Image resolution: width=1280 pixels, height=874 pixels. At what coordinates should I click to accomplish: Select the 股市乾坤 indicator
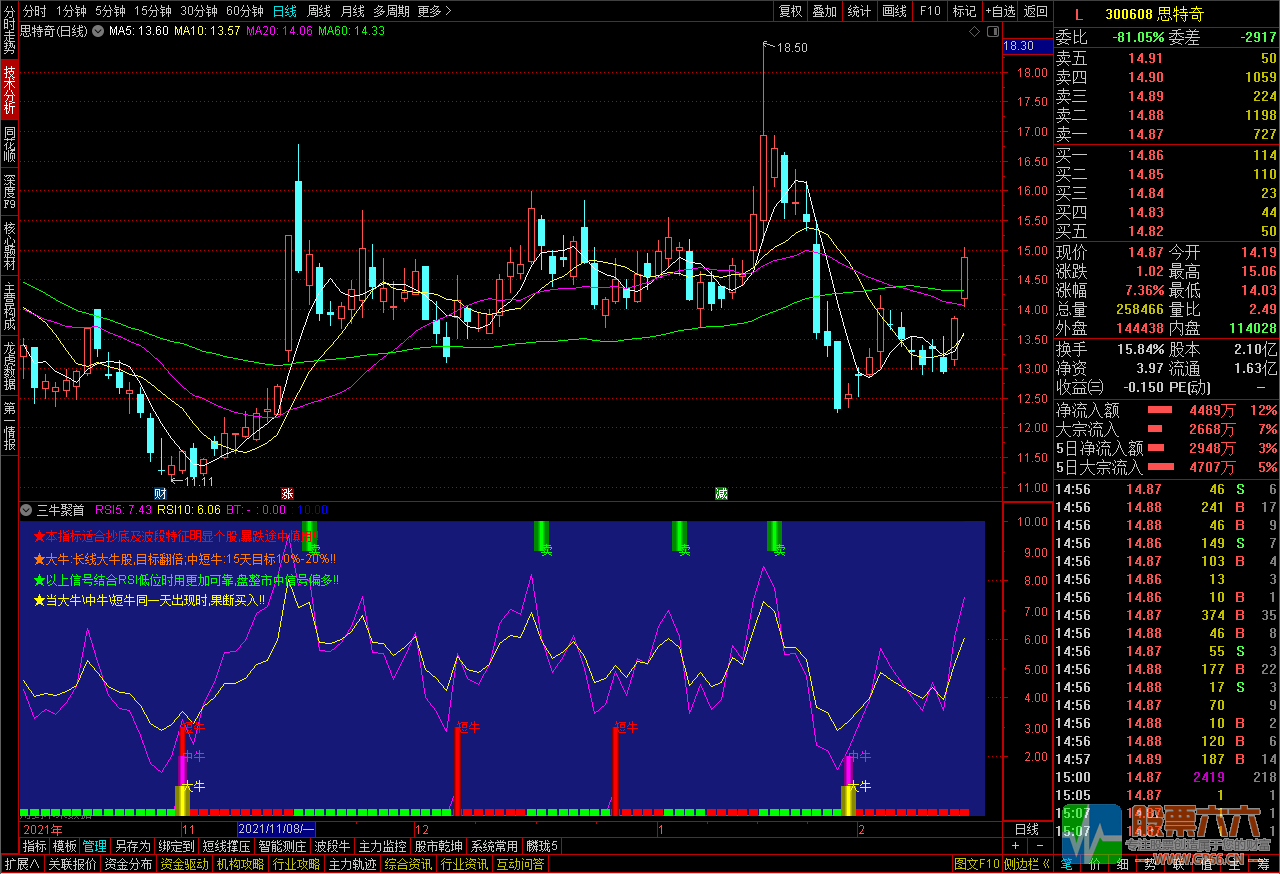pos(438,846)
